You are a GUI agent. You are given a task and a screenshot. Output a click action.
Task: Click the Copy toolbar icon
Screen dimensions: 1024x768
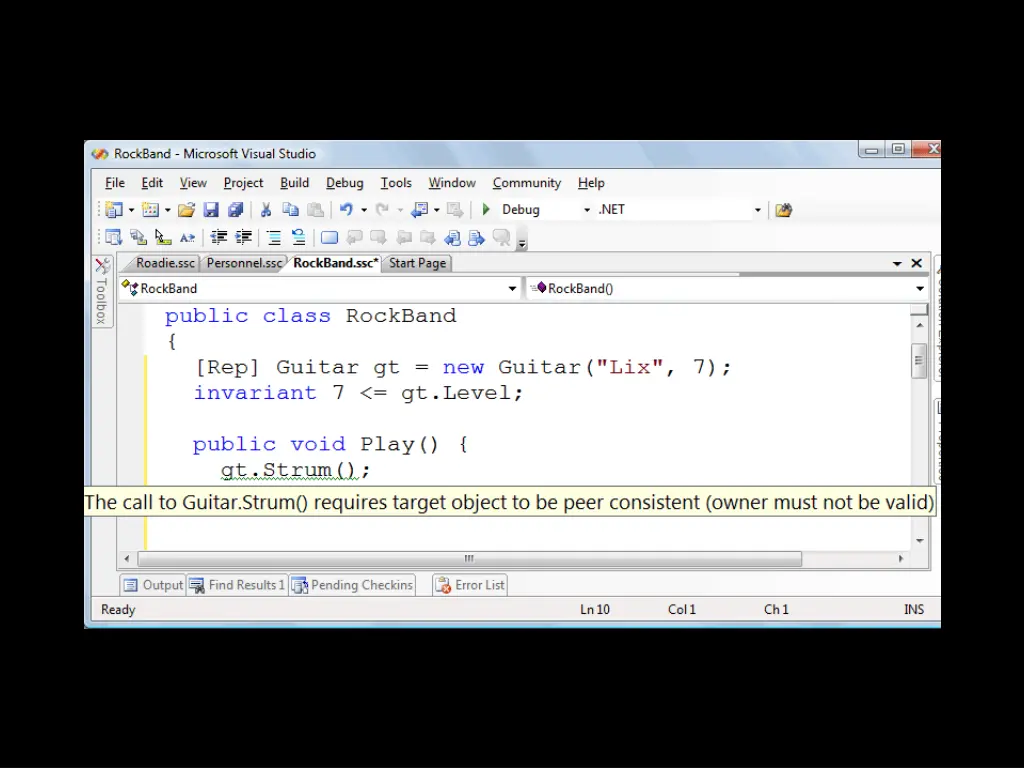(x=290, y=210)
